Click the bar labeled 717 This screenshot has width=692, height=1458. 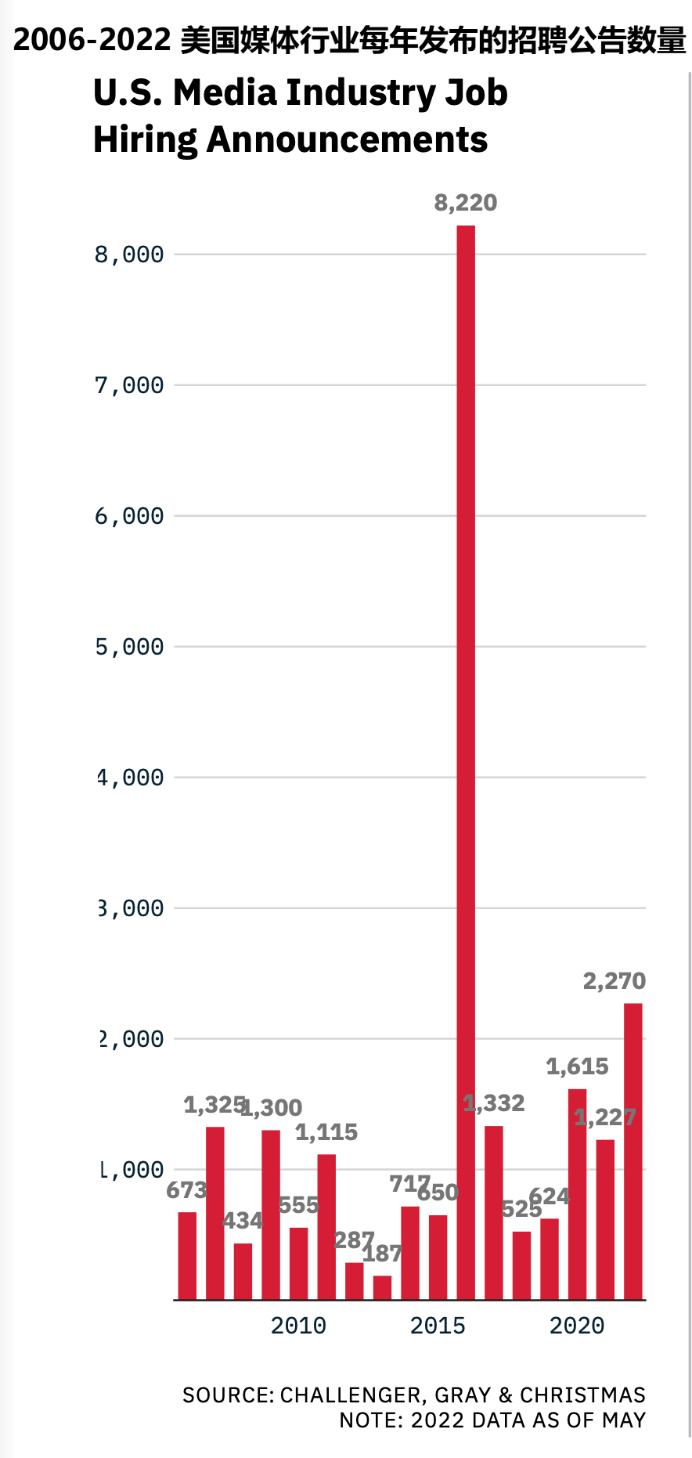410,1253
